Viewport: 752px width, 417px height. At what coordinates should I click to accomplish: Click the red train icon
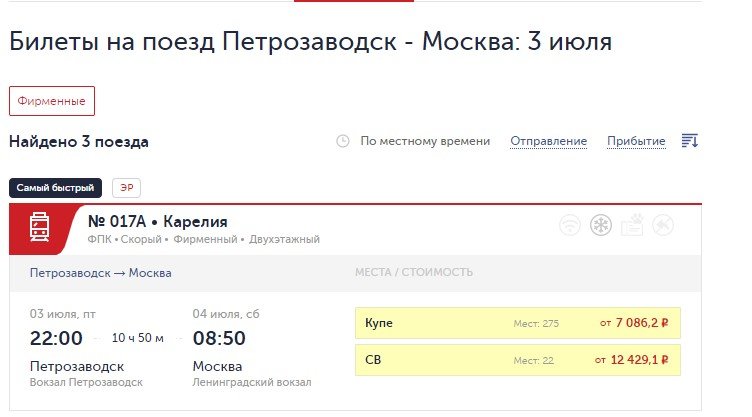[40, 229]
